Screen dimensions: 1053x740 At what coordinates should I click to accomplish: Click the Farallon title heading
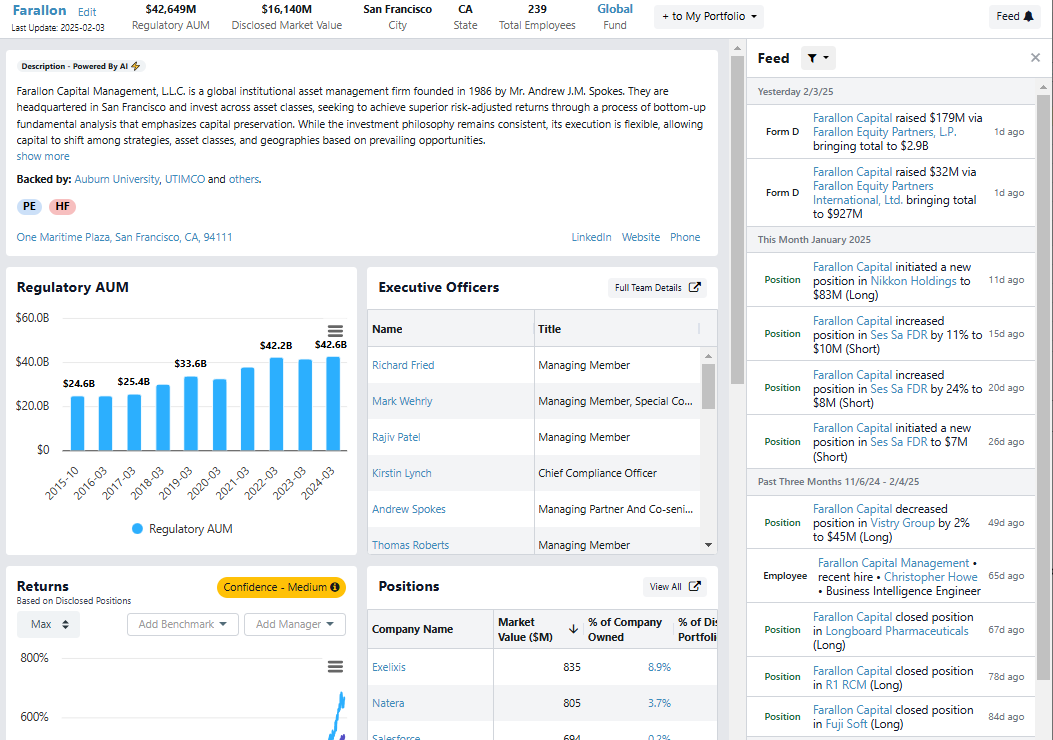40,11
